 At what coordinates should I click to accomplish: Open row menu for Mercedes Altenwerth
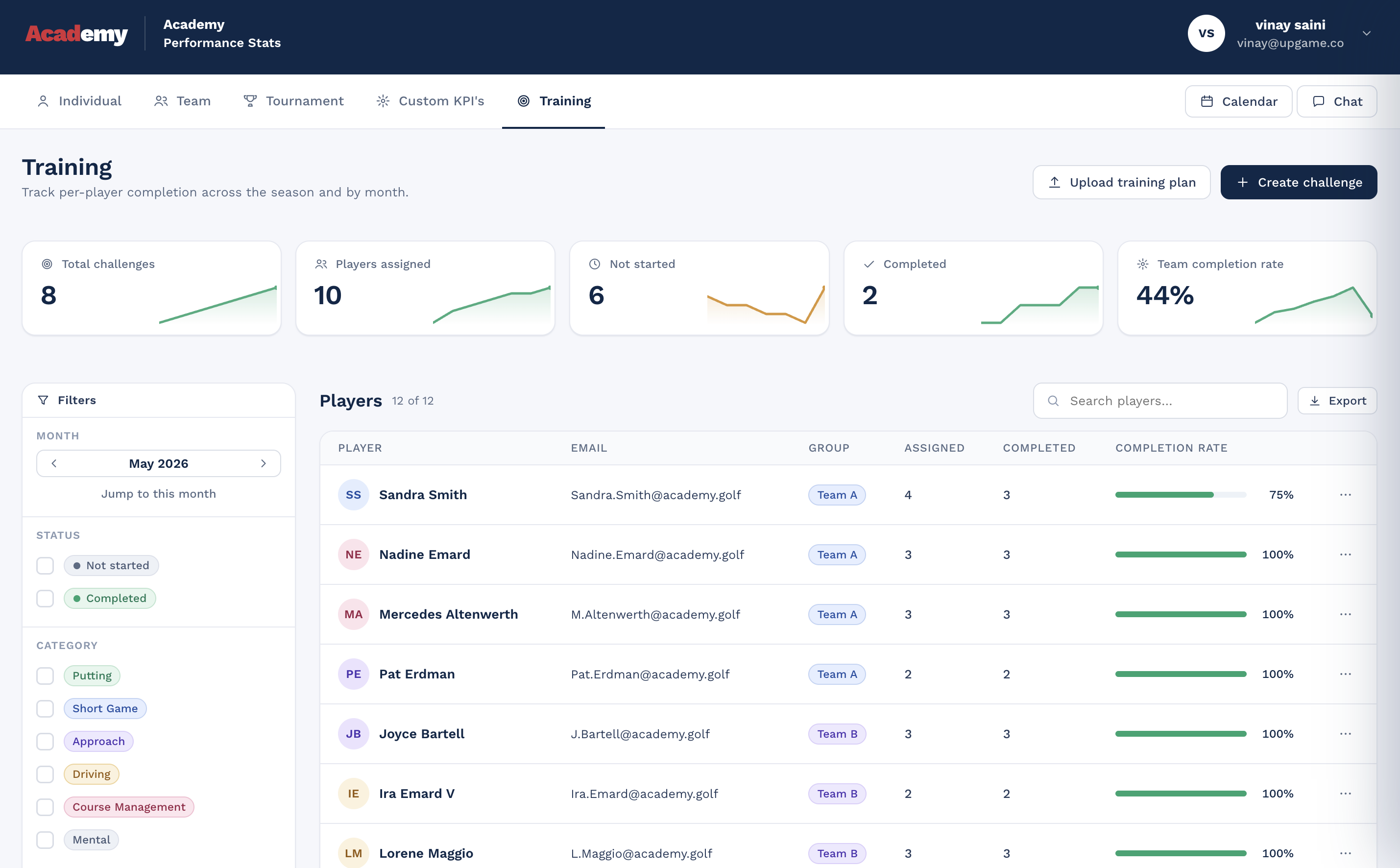(x=1346, y=614)
